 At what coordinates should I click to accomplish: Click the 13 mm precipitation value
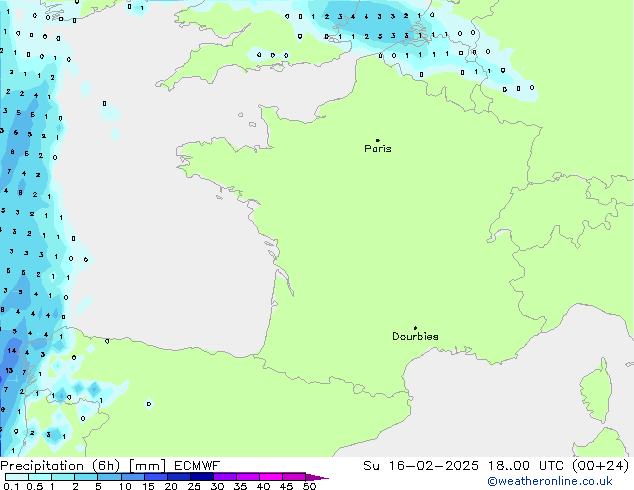pyautogui.click(x=9, y=370)
